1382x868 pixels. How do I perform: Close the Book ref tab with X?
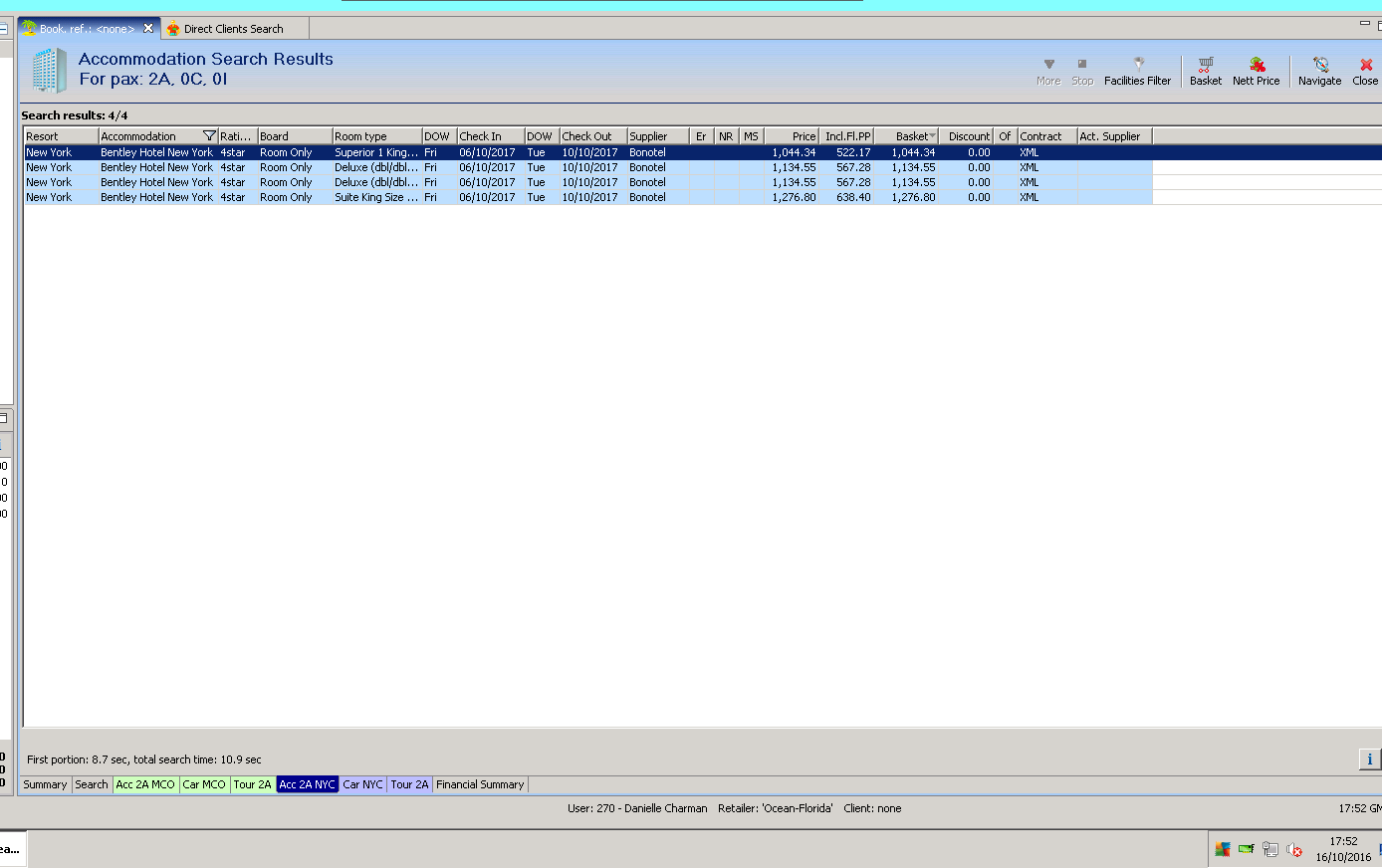[148, 29]
